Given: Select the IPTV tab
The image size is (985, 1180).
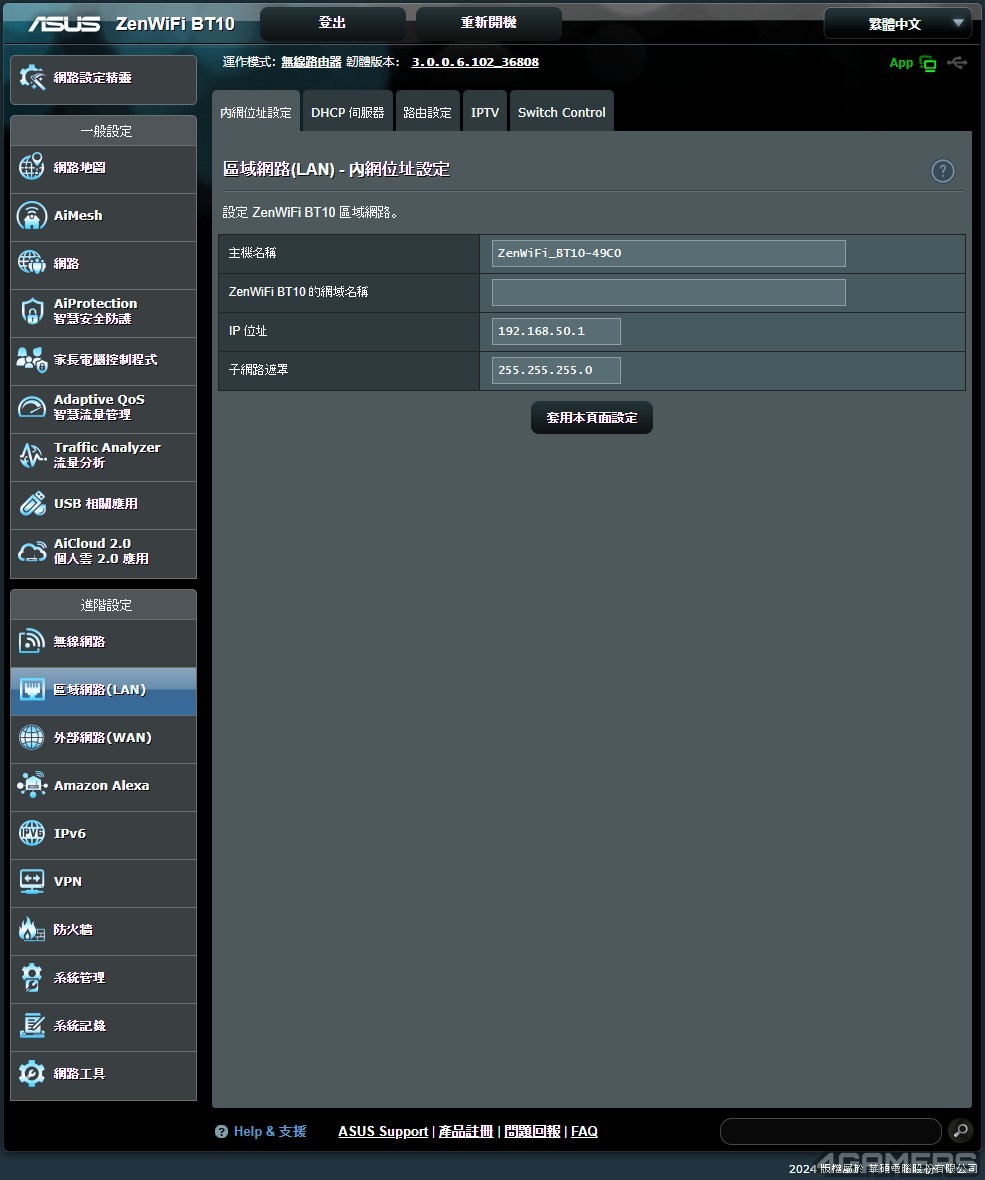Looking at the screenshot, I should click(485, 111).
